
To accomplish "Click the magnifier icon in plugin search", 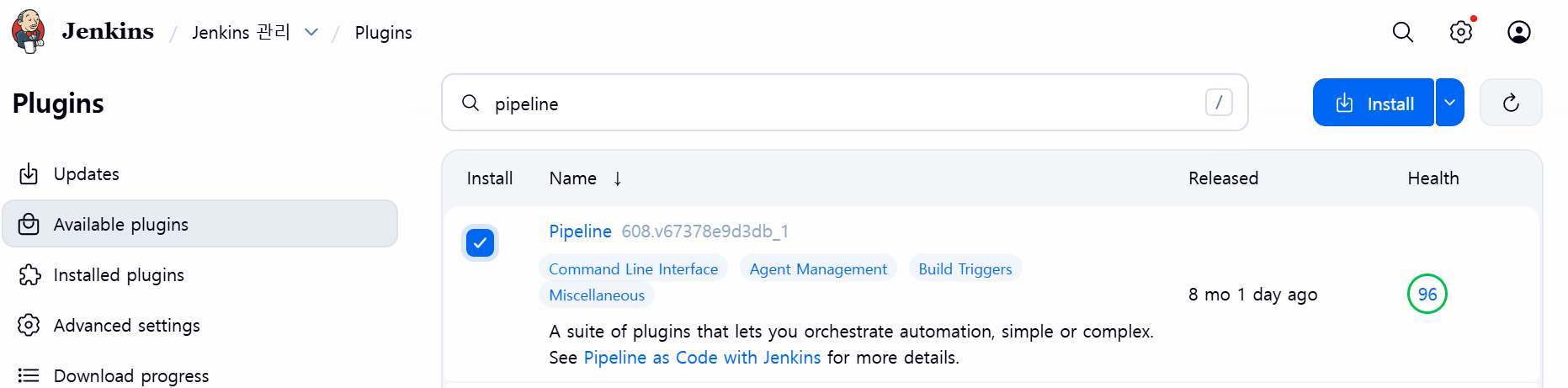I will click(x=470, y=103).
